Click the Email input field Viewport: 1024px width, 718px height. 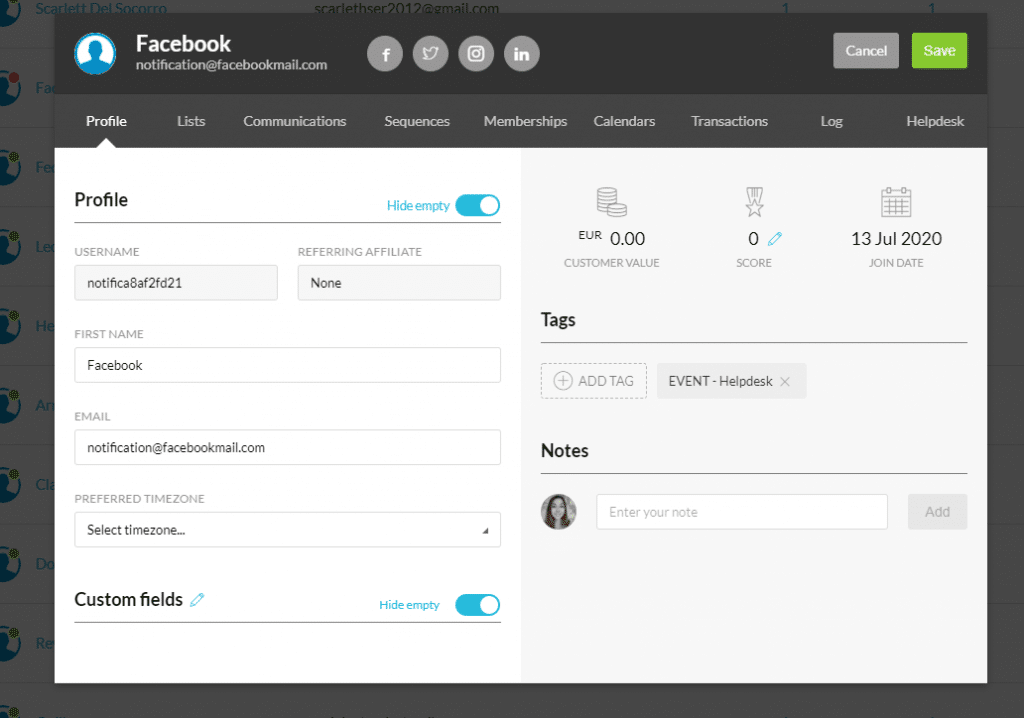coord(287,448)
